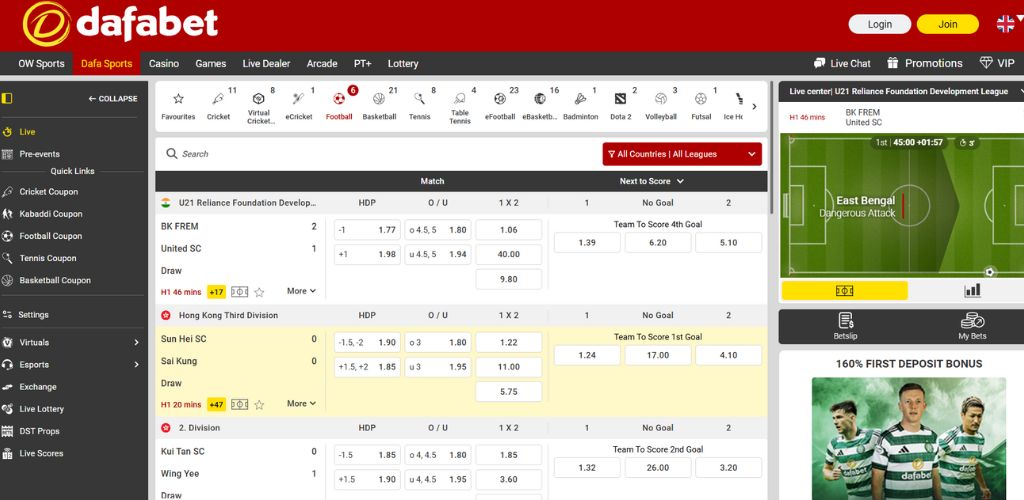Viewport: 1024px width, 500px height.
Task: Favourite the Sun Hei SC match star
Action: click(x=259, y=405)
